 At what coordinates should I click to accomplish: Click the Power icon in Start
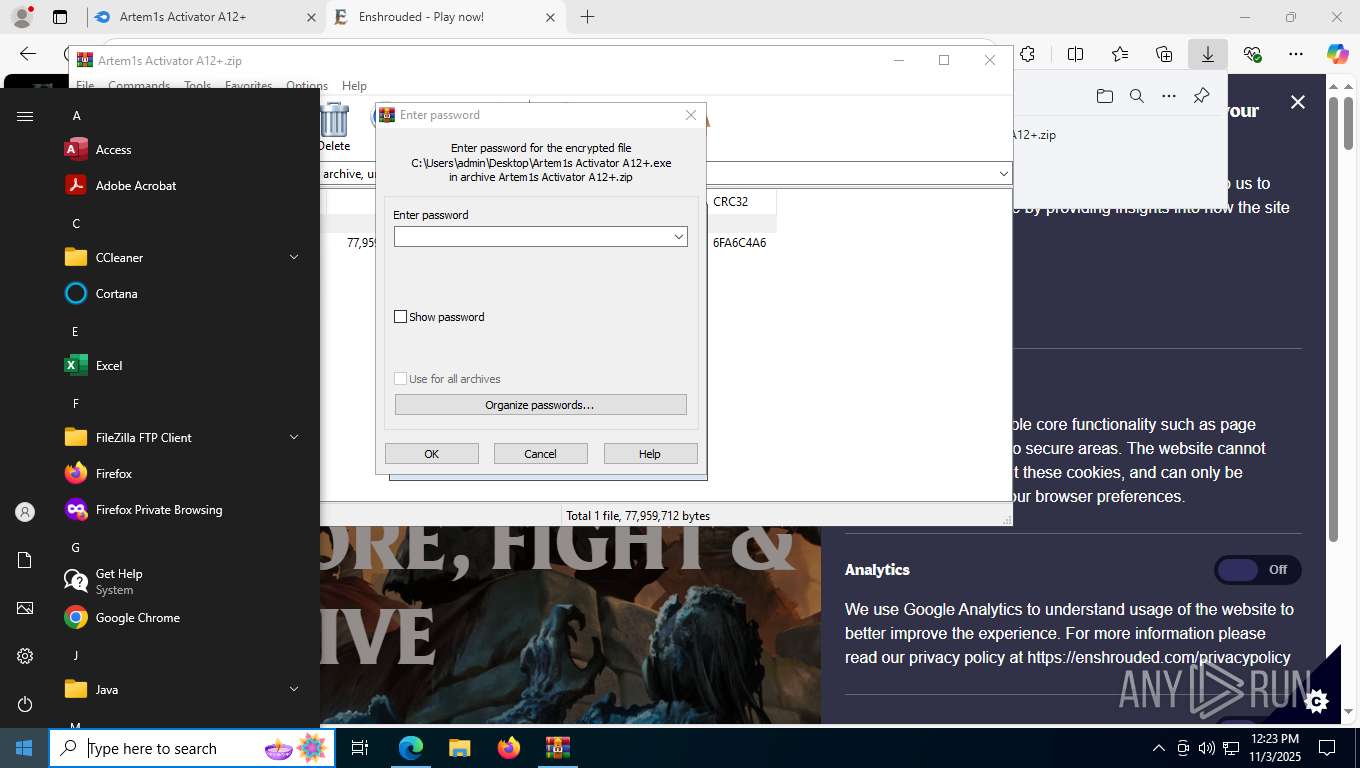25,704
